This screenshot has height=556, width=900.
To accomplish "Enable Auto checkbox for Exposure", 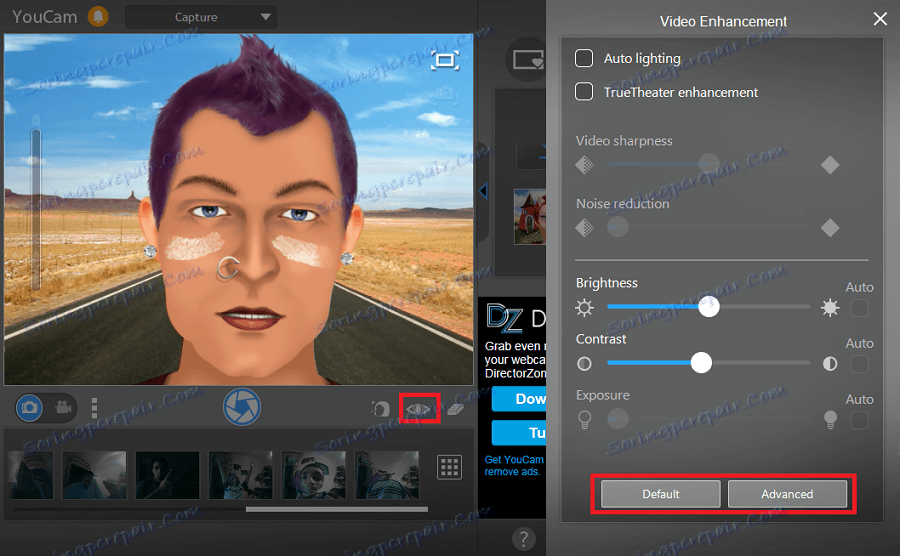I will pos(859,421).
